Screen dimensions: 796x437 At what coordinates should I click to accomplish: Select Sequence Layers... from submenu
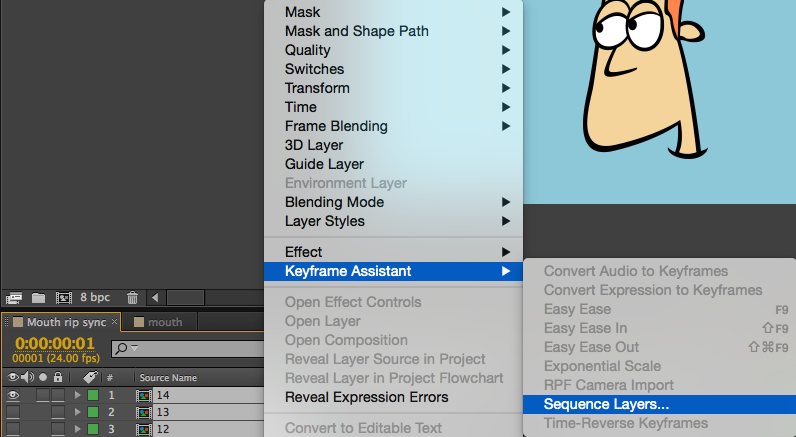[659, 404]
